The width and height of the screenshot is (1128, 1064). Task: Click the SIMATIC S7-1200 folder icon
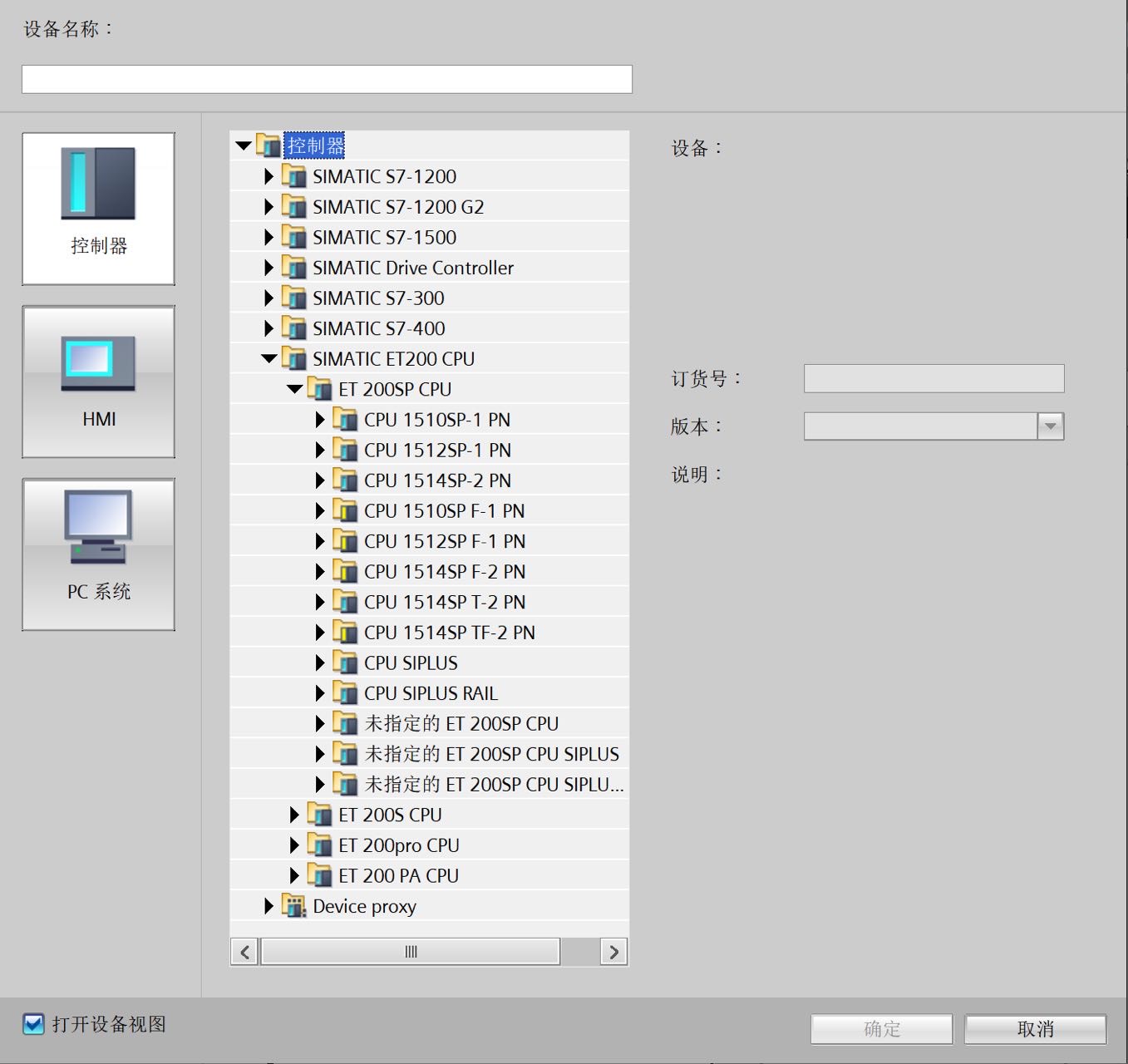pos(294,176)
